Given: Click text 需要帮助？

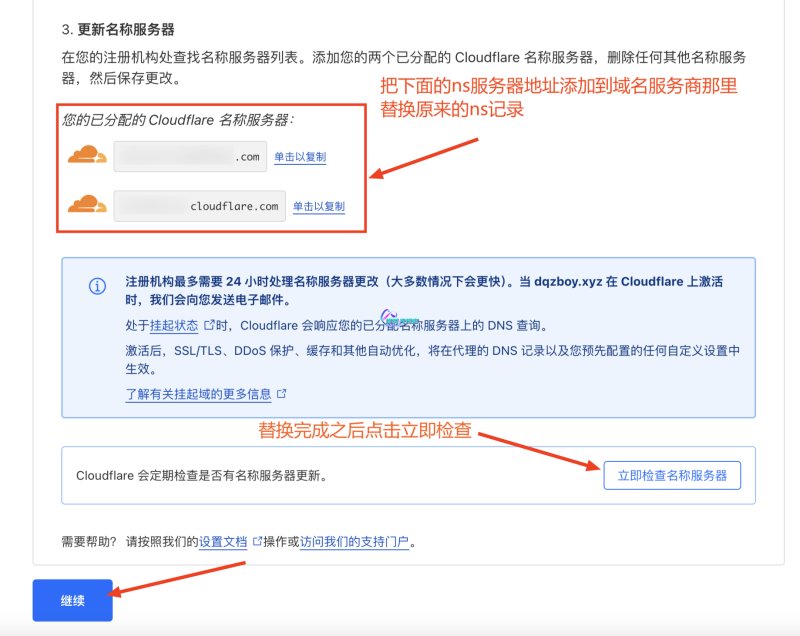Looking at the screenshot, I should [x=89, y=542].
